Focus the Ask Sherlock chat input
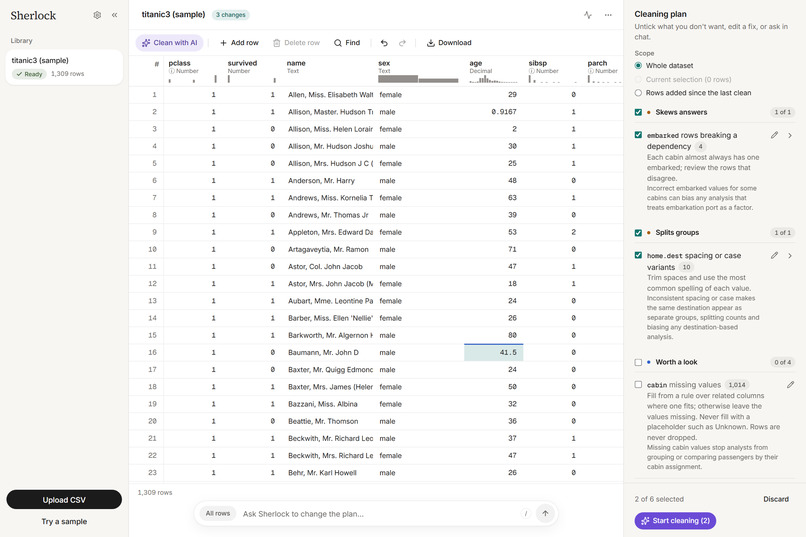 point(378,513)
